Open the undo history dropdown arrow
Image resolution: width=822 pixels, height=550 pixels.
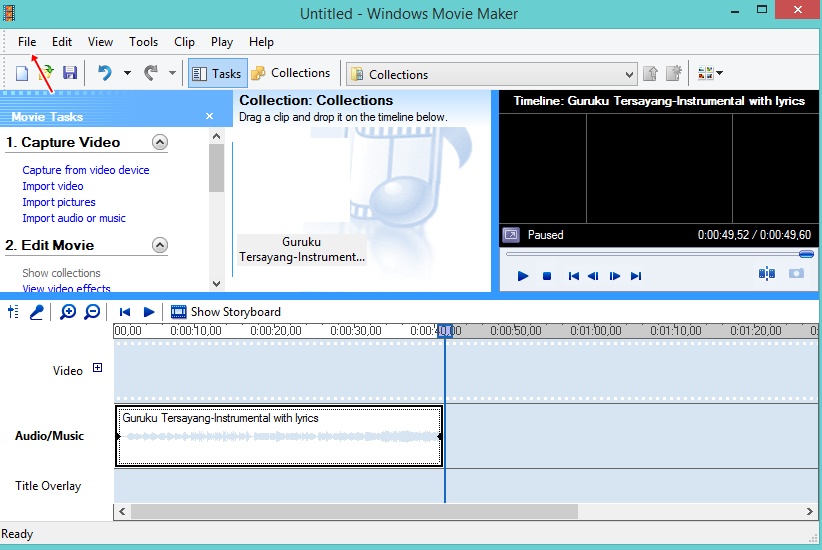click(127, 73)
